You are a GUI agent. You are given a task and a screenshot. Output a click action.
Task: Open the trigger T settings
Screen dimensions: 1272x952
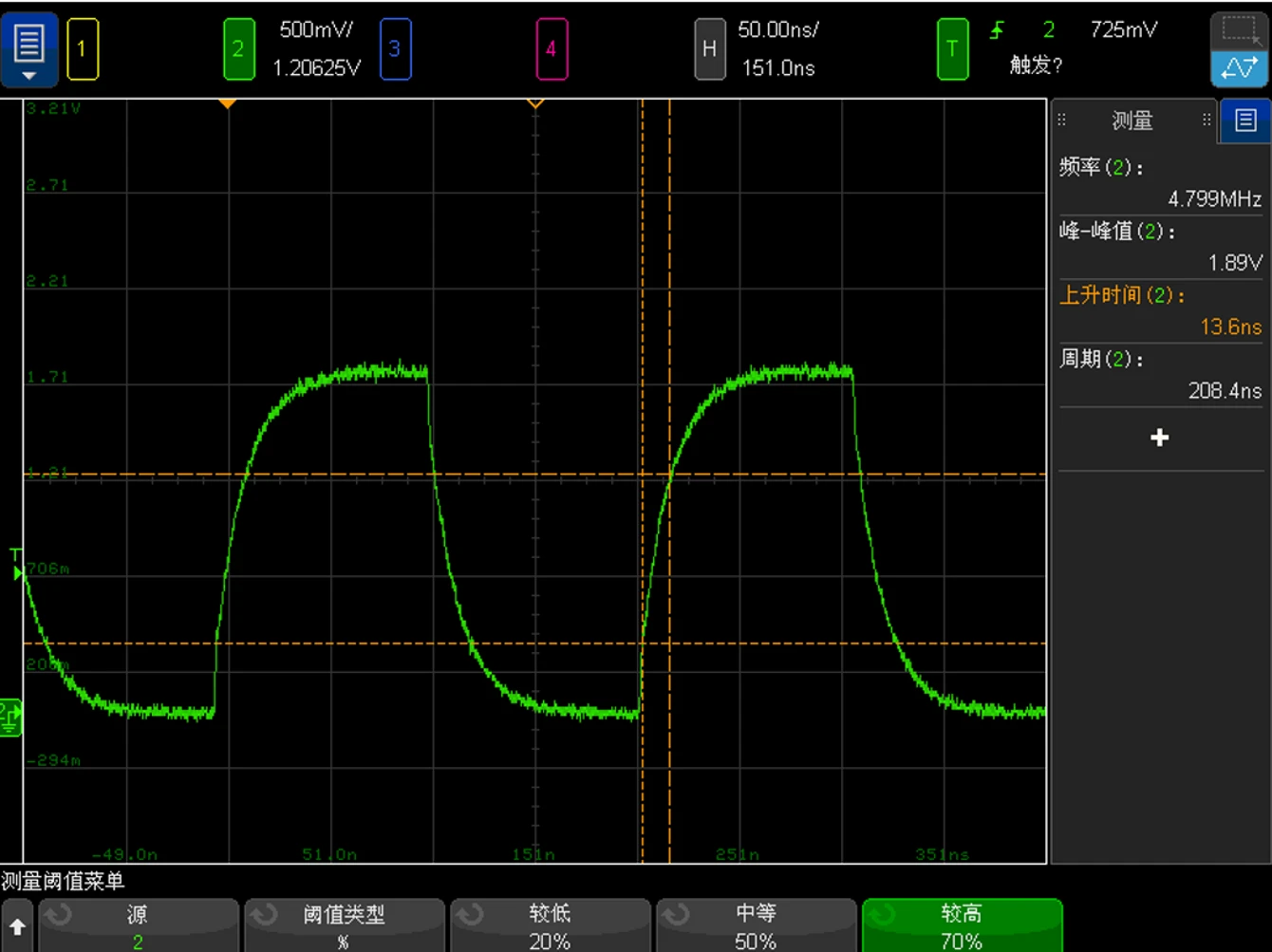(x=952, y=48)
